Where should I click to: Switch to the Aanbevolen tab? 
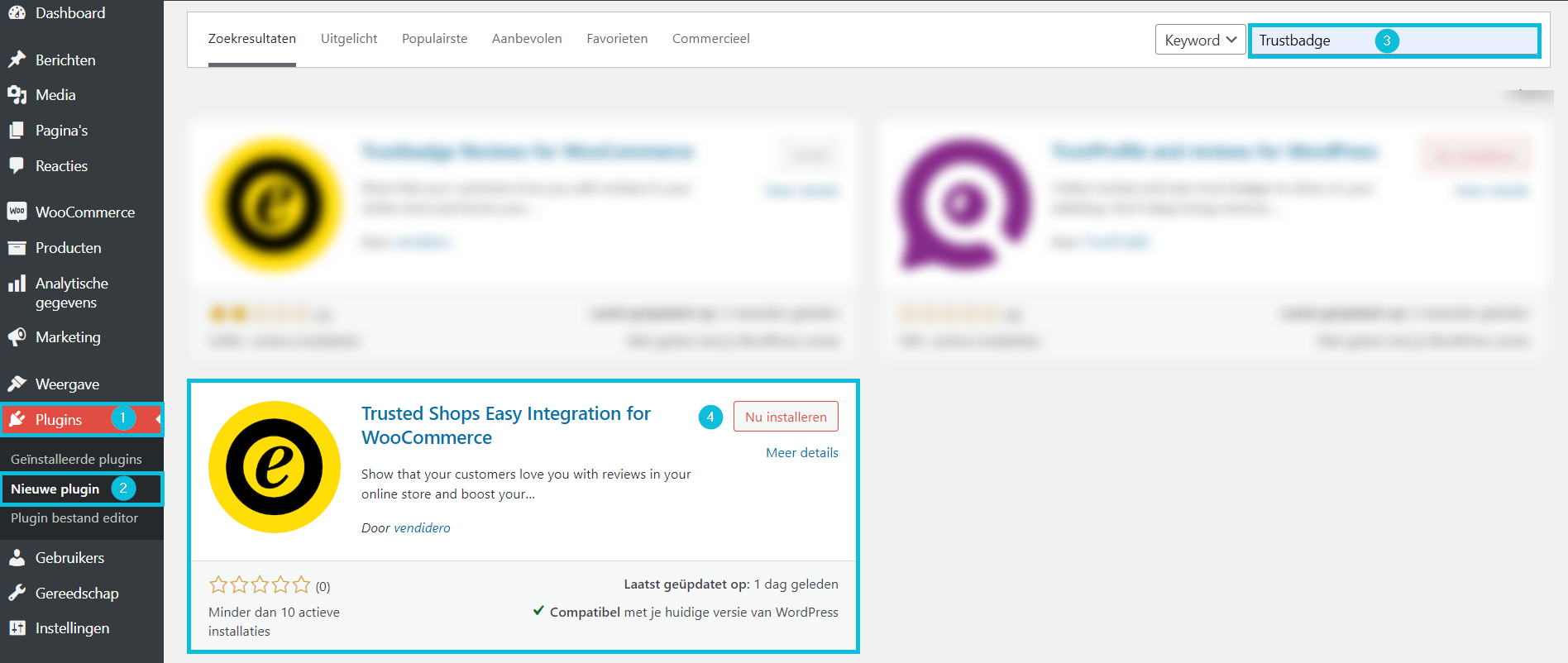pyautogui.click(x=527, y=39)
